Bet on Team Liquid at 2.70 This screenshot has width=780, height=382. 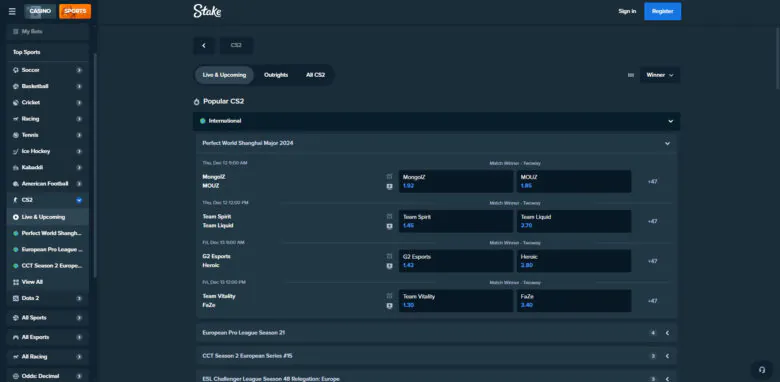[x=574, y=221]
